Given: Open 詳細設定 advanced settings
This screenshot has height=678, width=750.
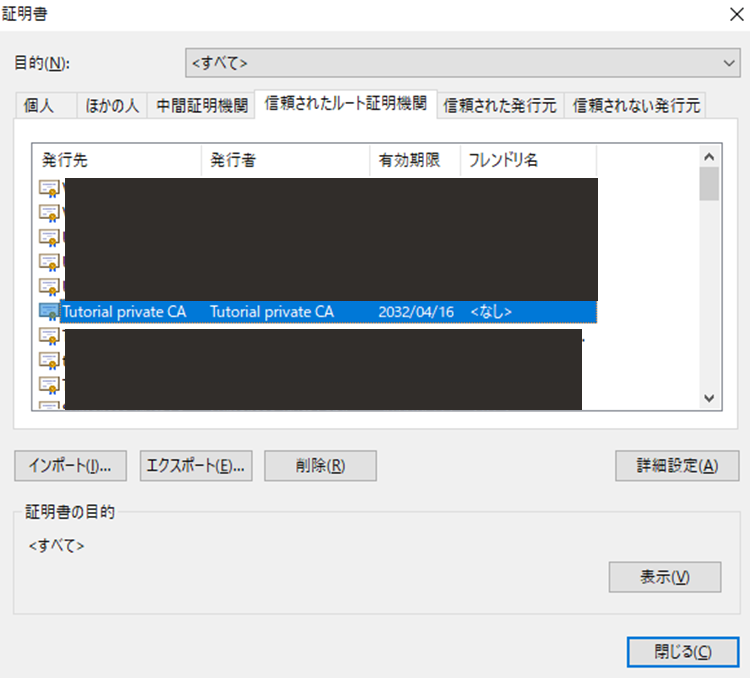Looking at the screenshot, I should pyautogui.click(x=677, y=465).
